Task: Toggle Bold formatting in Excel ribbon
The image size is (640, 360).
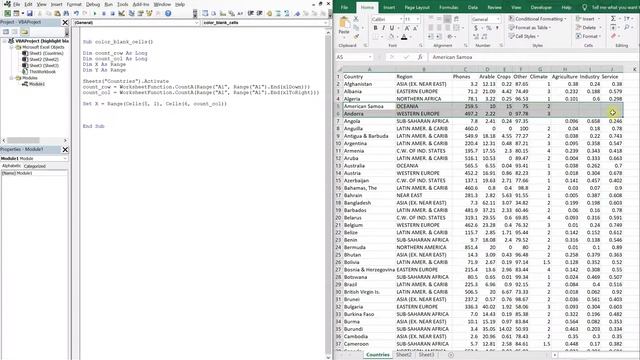Action: tap(375, 28)
